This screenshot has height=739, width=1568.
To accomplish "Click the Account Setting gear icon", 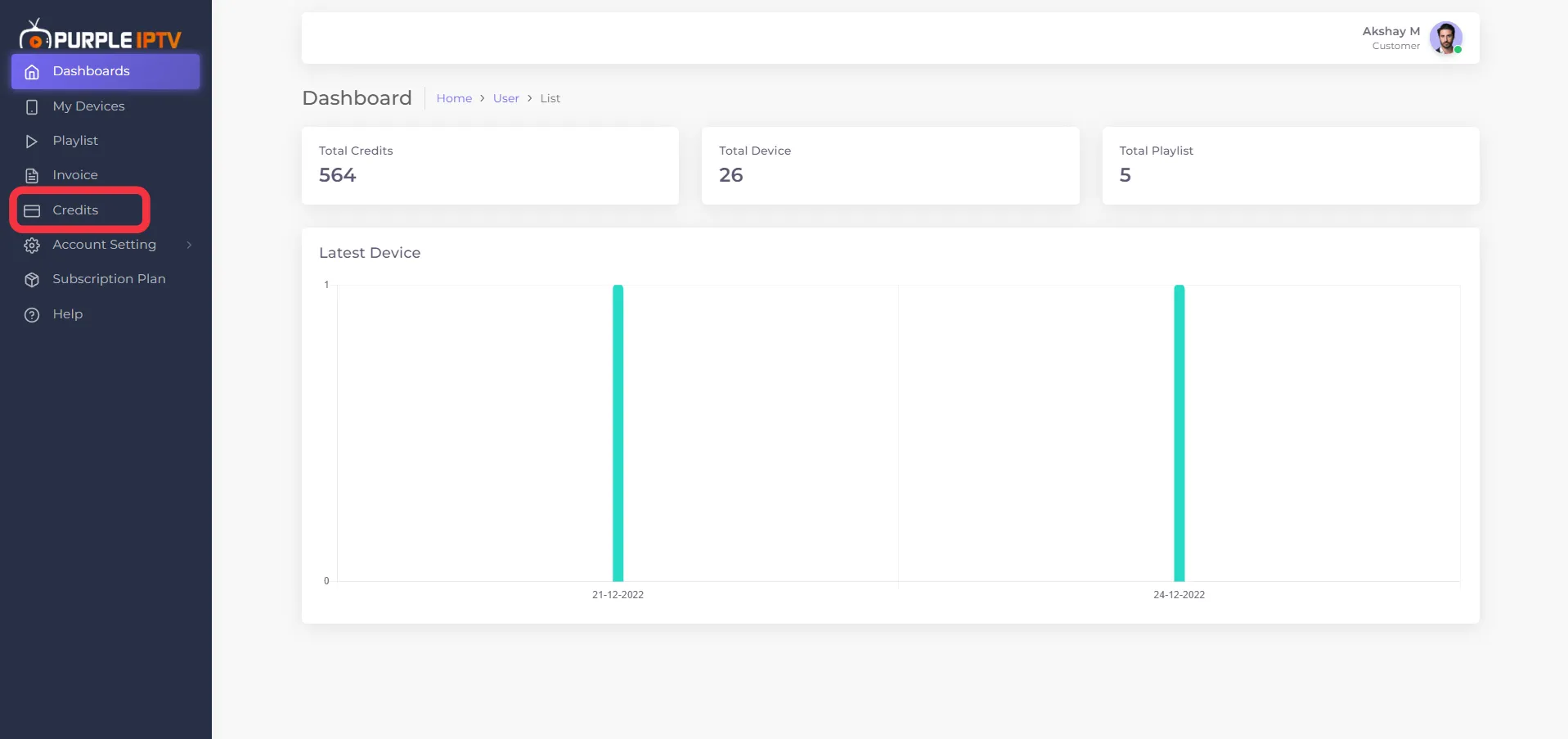I will click(x=32, y=246).
